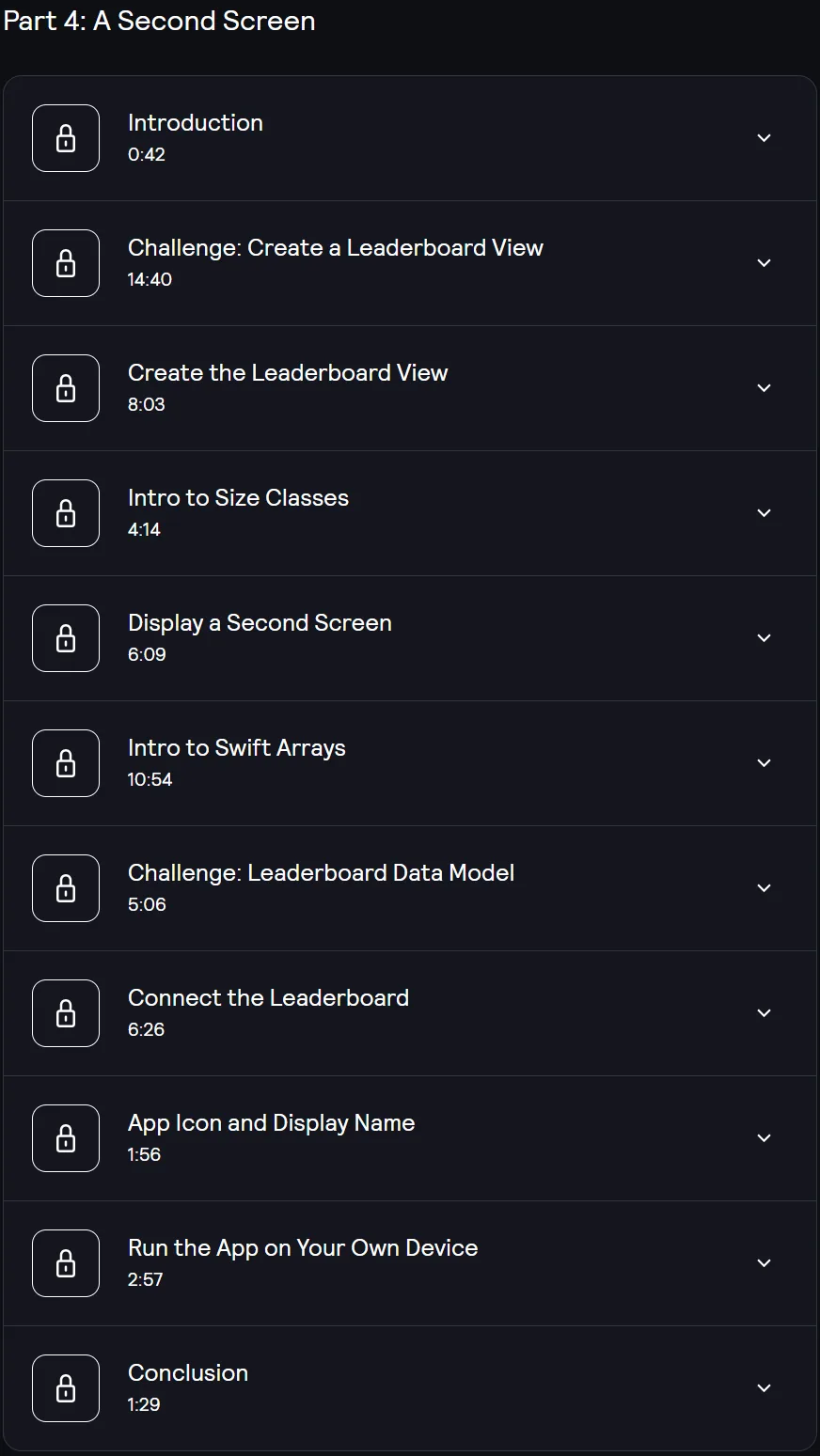Click the lock icon for Intro to Size Classes
Screen dimensions: 820x1456
click(66, 513)
